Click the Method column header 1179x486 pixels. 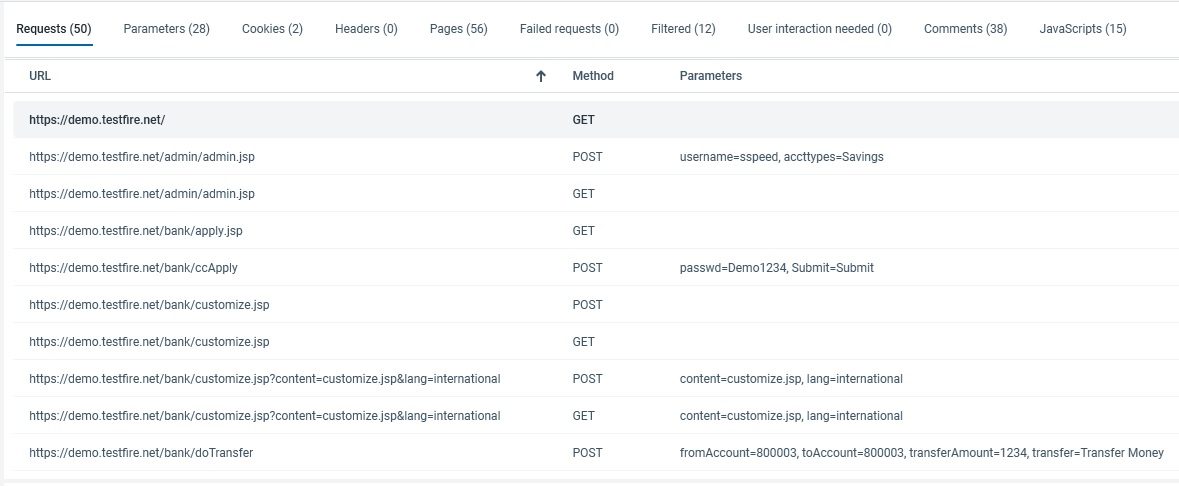point(593,76)
